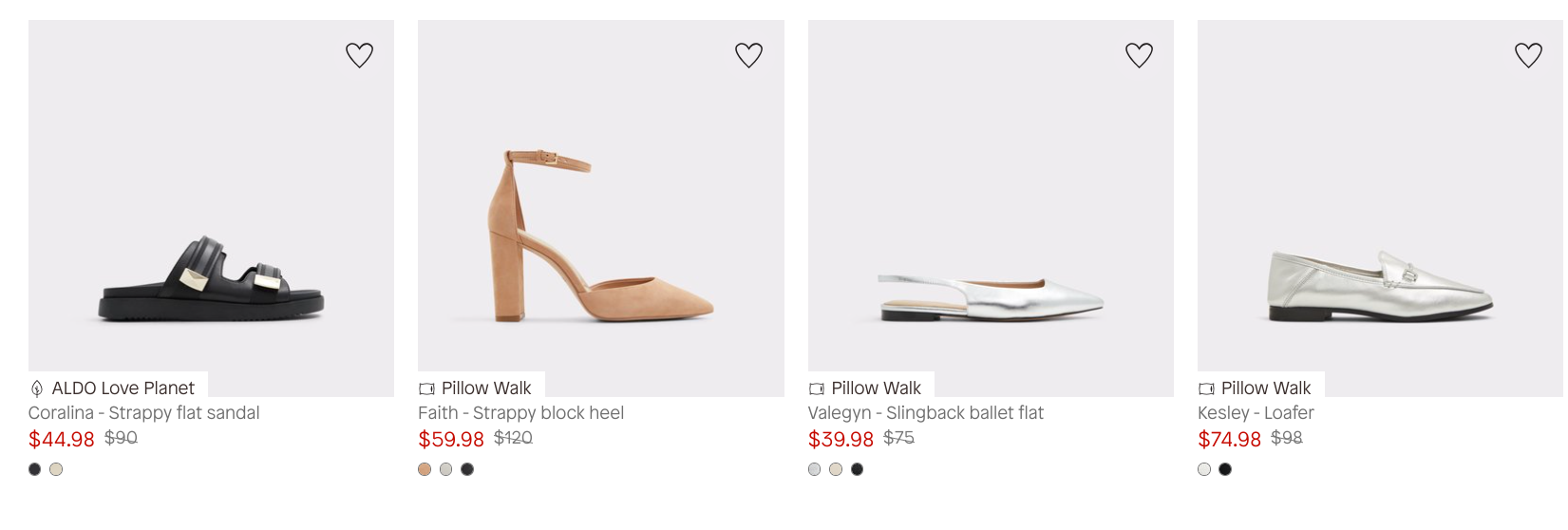Open Valegyn - Slingback ballet flat link
The image size is (1568, 530).
click(x=926, y=413)
